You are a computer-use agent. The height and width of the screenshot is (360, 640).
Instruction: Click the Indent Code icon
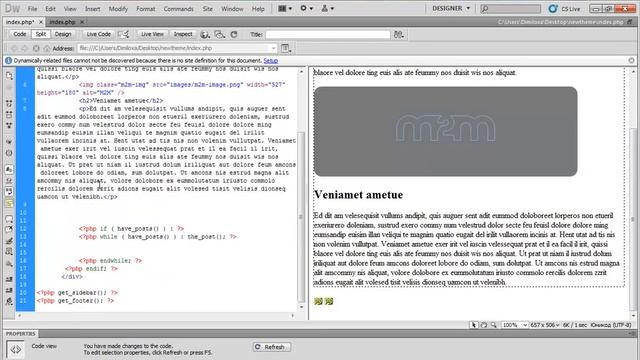pos(9,280)
